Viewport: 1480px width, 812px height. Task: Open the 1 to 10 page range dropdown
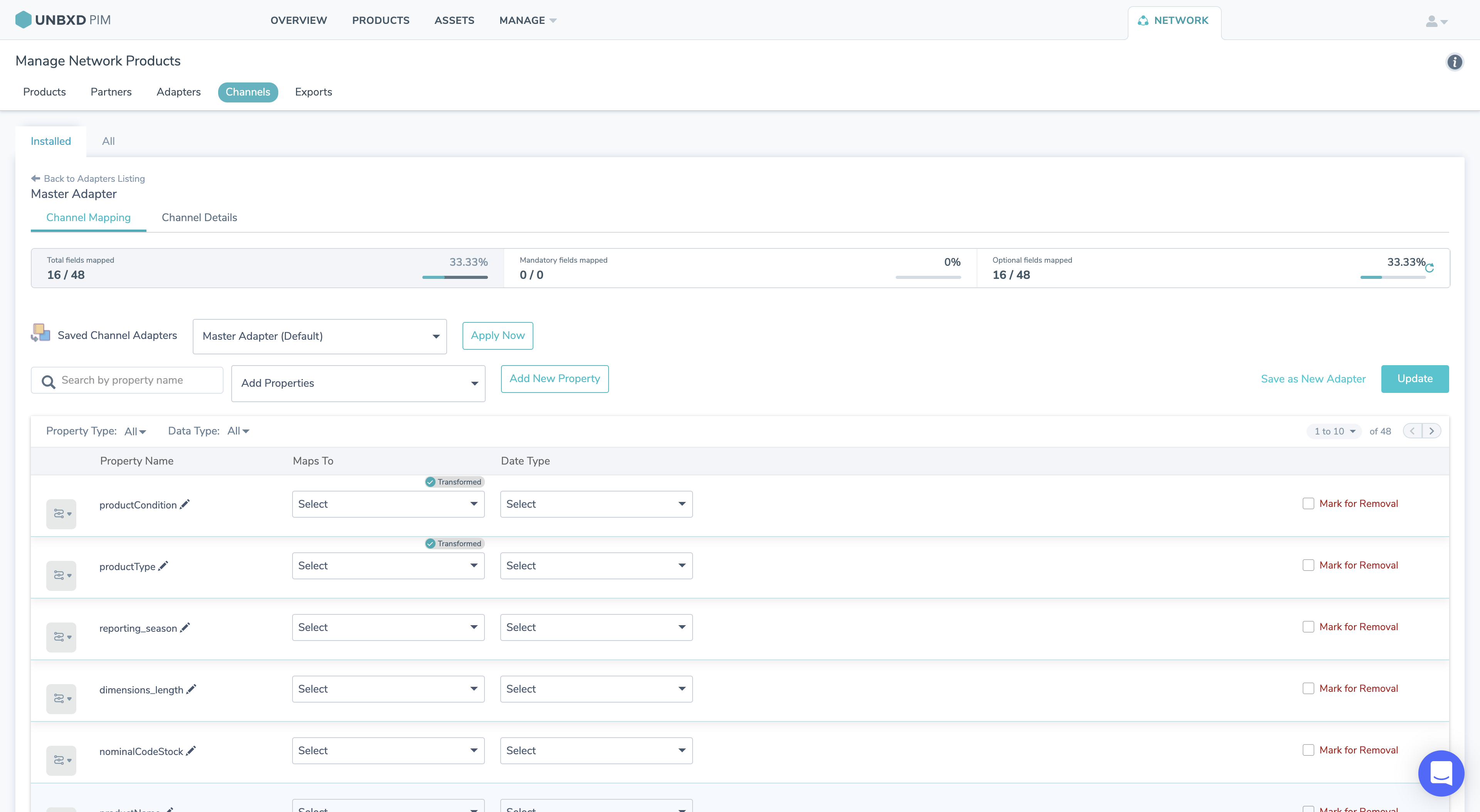point(1334,431)
